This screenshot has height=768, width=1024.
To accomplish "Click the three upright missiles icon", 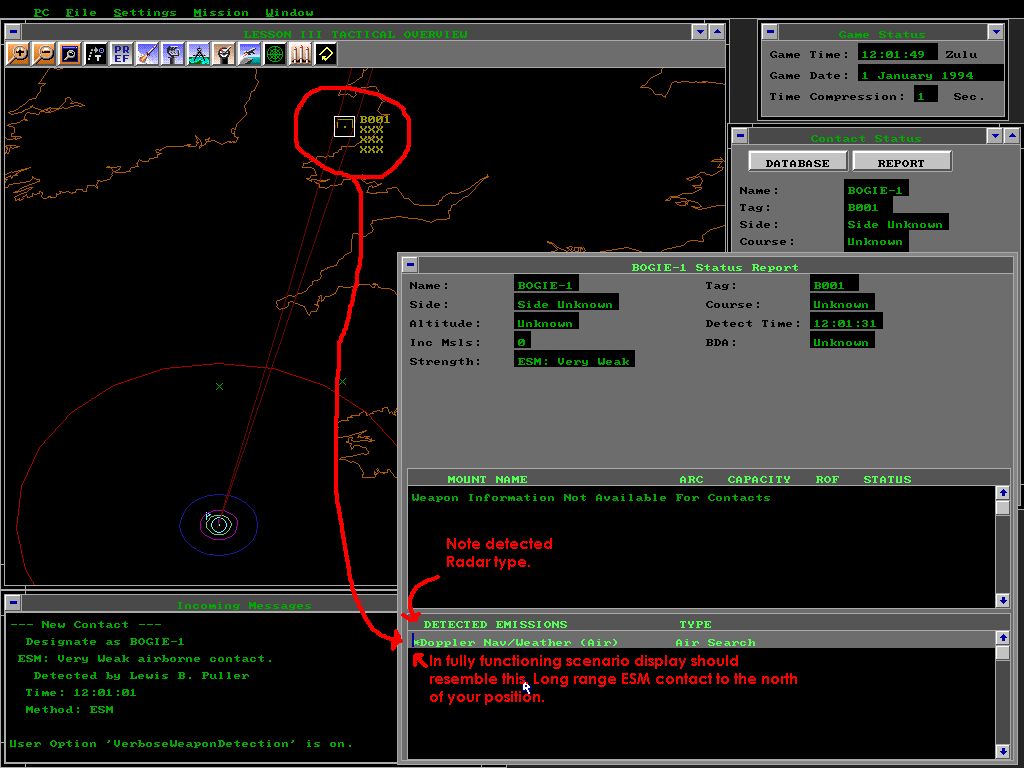I will [300, 54].
